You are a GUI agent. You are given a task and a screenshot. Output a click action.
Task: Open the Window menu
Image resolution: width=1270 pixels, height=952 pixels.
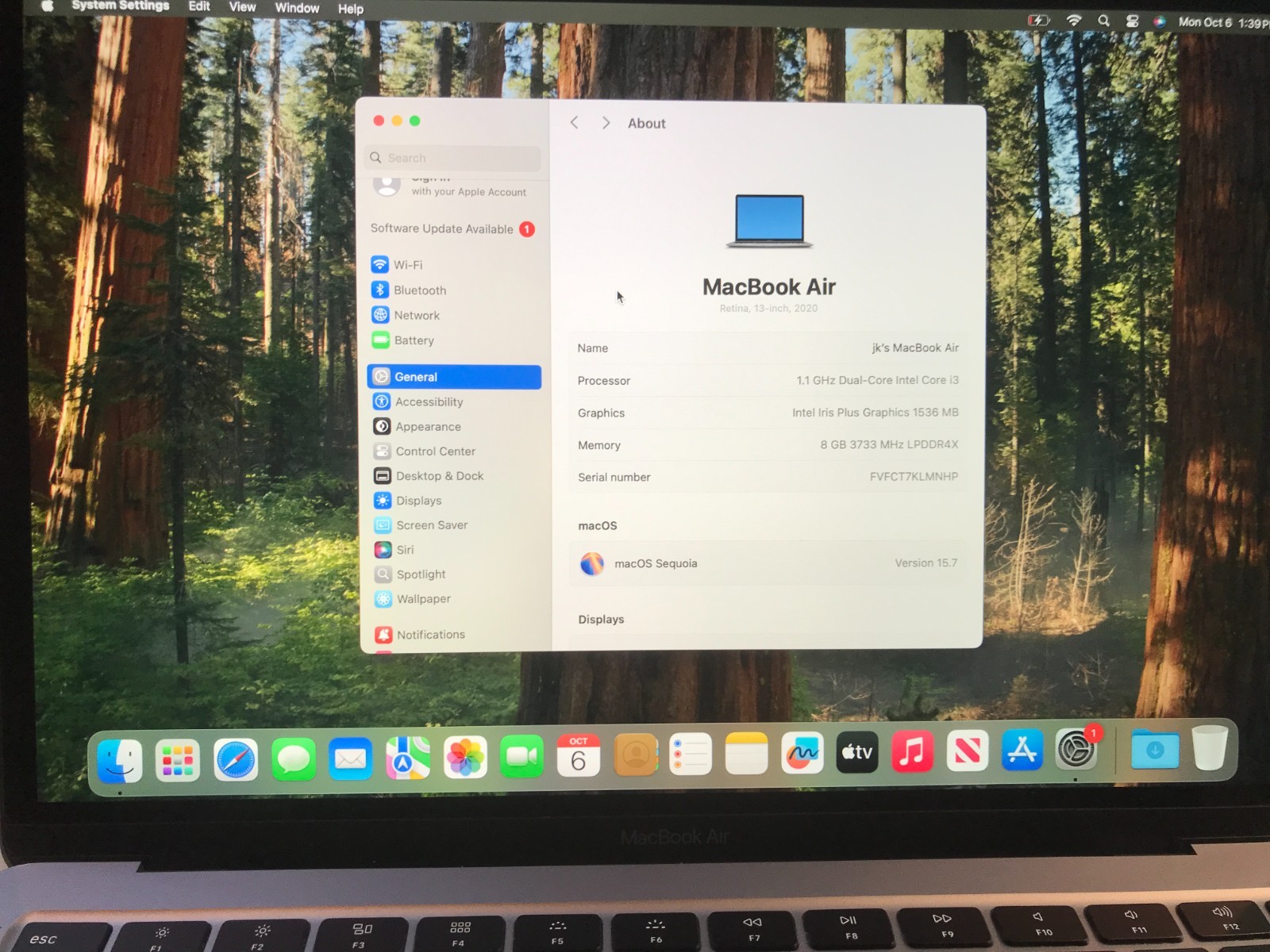pos(297,8)
